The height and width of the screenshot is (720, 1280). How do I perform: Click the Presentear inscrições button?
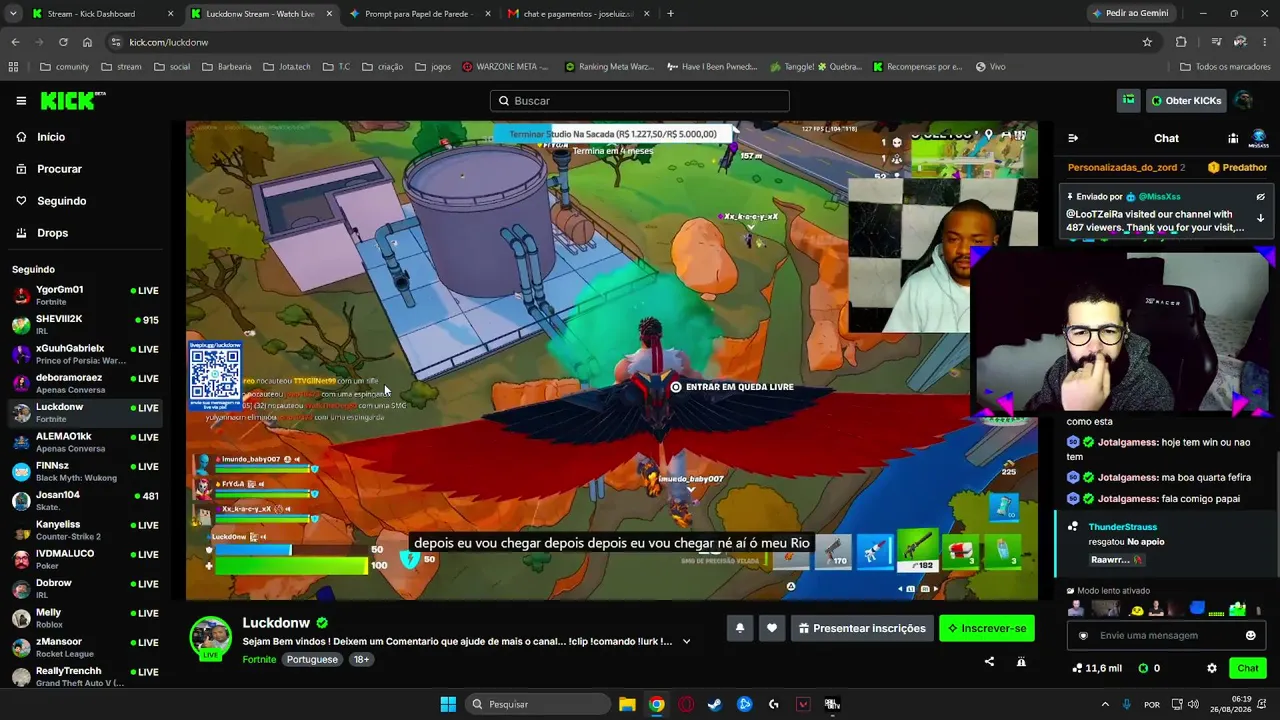(862, 628)
